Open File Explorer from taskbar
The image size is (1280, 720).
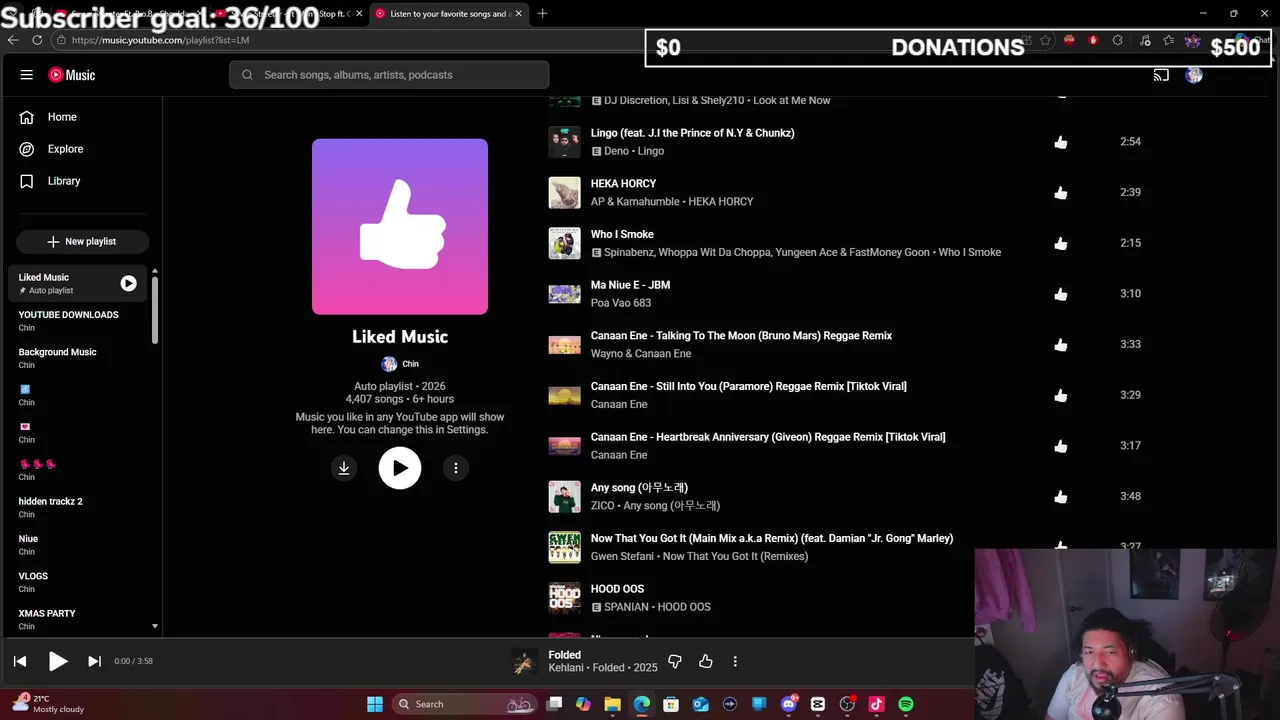pyautogui.click(x=612, y=704)
